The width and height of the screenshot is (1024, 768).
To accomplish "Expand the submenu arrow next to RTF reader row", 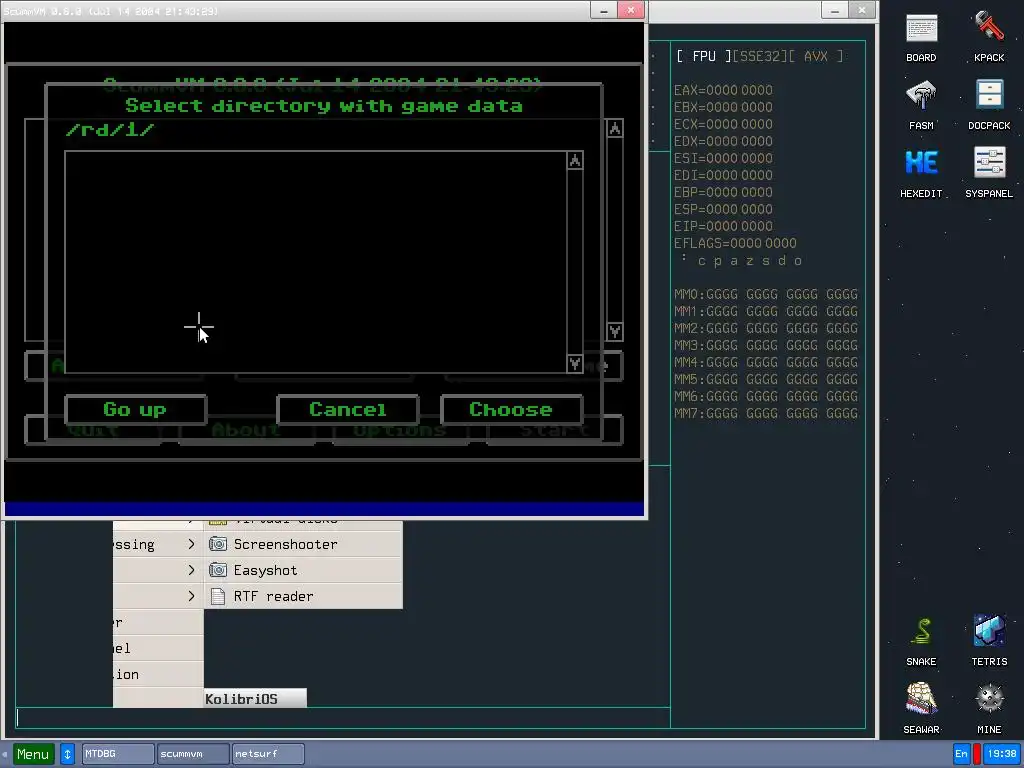I will pyautogui.click(x=191, y=596).
